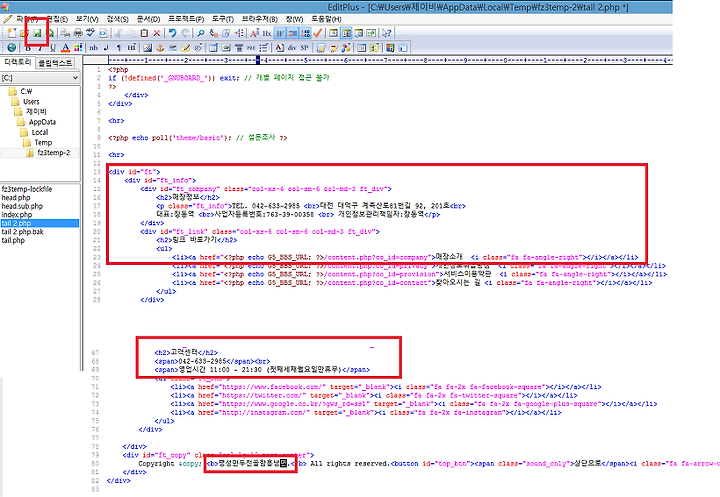Select the Temp folder in tree
The height and width of the screenshot is (497, 720).
click(x=38, y=142)
